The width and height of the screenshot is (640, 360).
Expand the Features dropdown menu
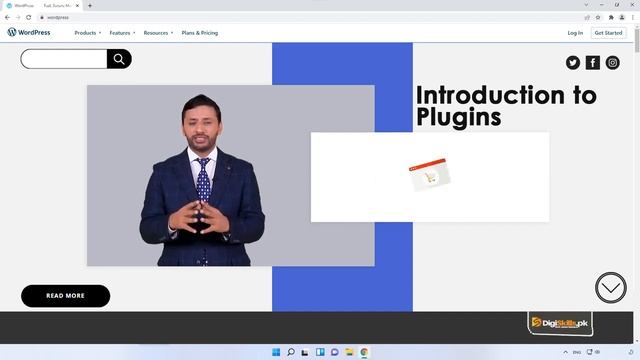coord(122,33)
